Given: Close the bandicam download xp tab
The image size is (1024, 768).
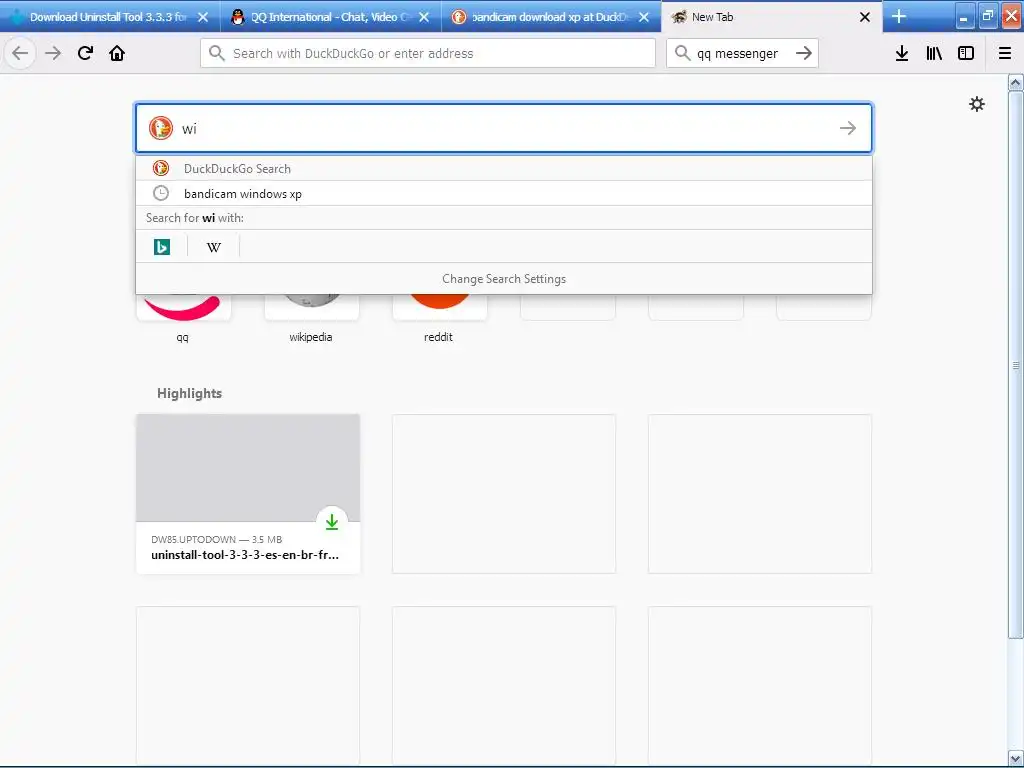Looking at the screenshot, I should pyautogui.click(x=644, y=17).
